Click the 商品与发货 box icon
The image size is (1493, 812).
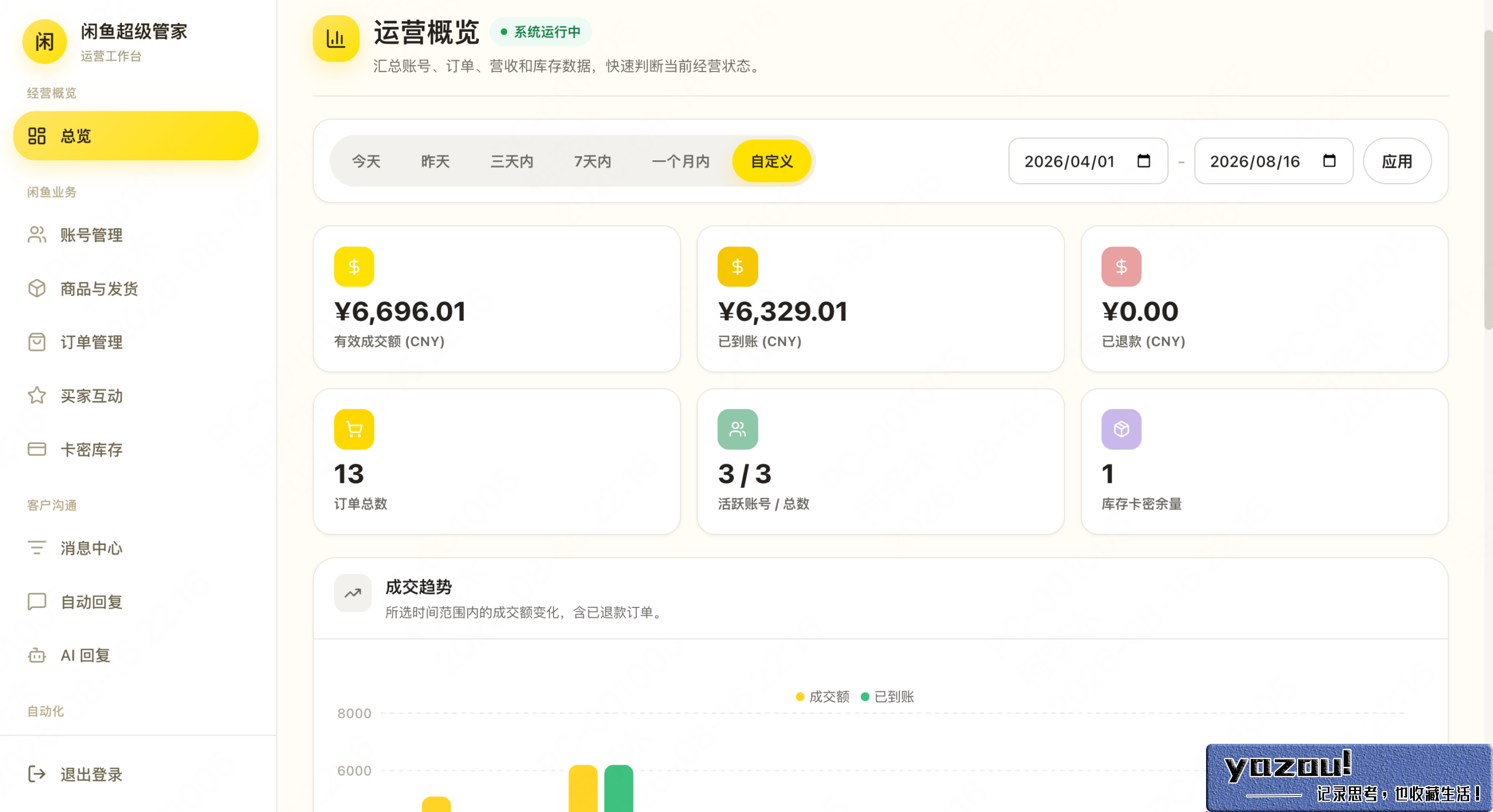click(x=37, y=288)
